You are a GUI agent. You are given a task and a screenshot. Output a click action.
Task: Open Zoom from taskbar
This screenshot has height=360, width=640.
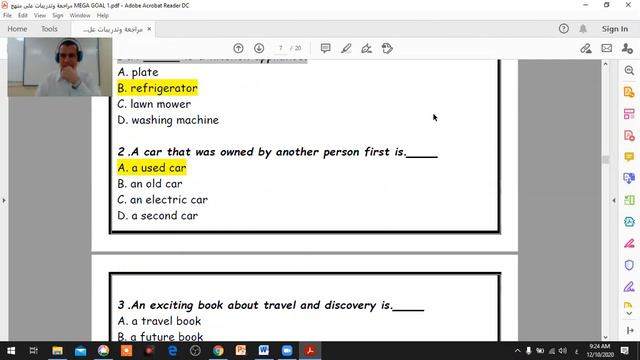(x=287, y=351)
